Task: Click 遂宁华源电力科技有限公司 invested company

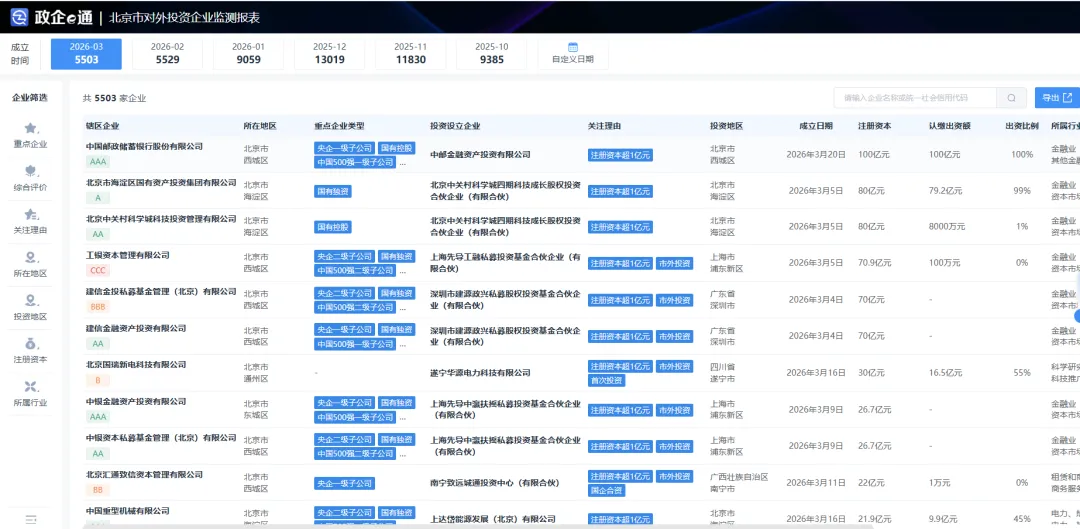Action: point(480,373)
